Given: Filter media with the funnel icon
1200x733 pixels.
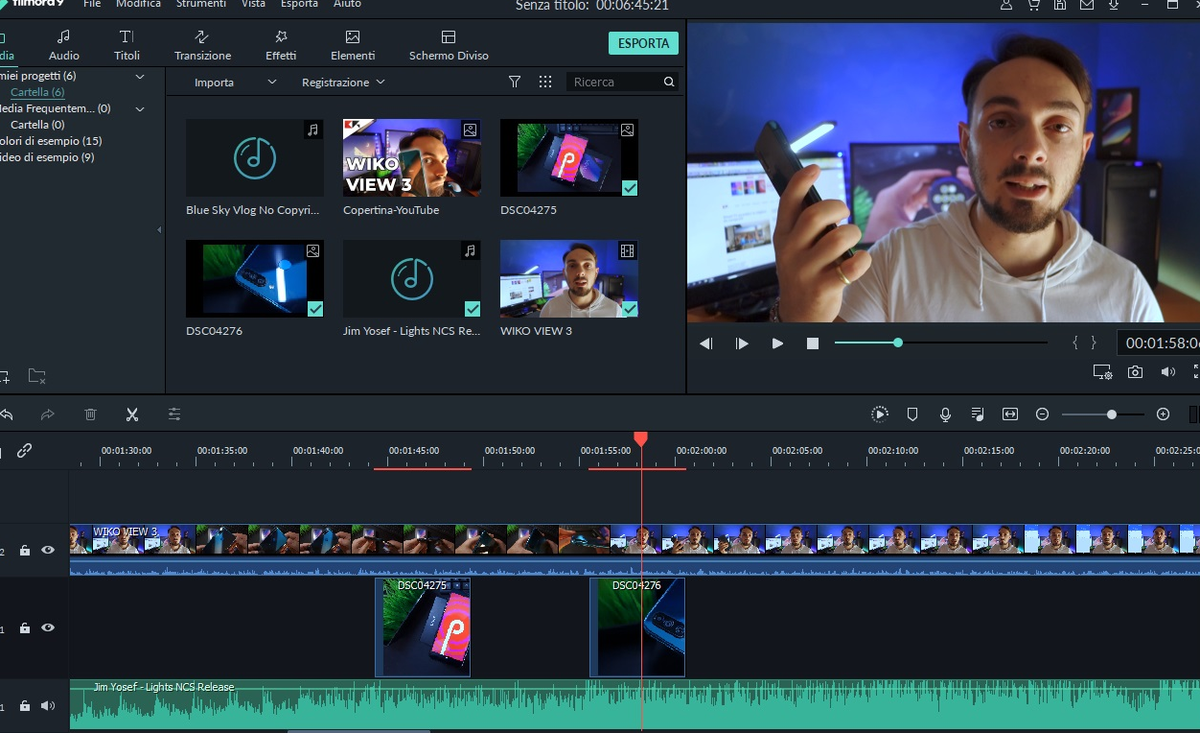Looking at the screenshot, I should click(515, 82).
